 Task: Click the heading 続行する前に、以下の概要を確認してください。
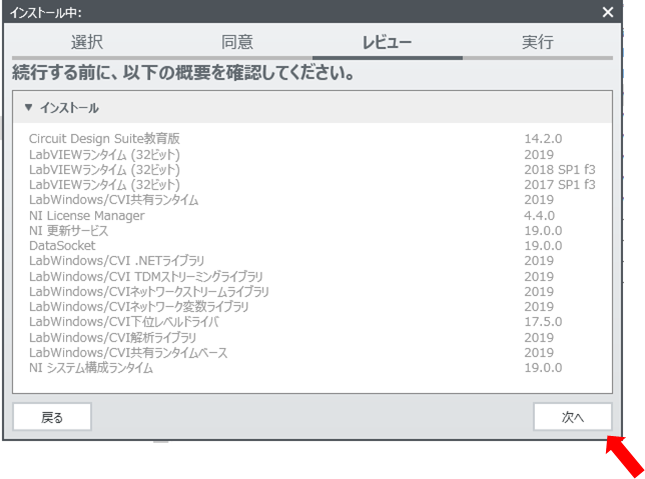(x=183, y=73)
